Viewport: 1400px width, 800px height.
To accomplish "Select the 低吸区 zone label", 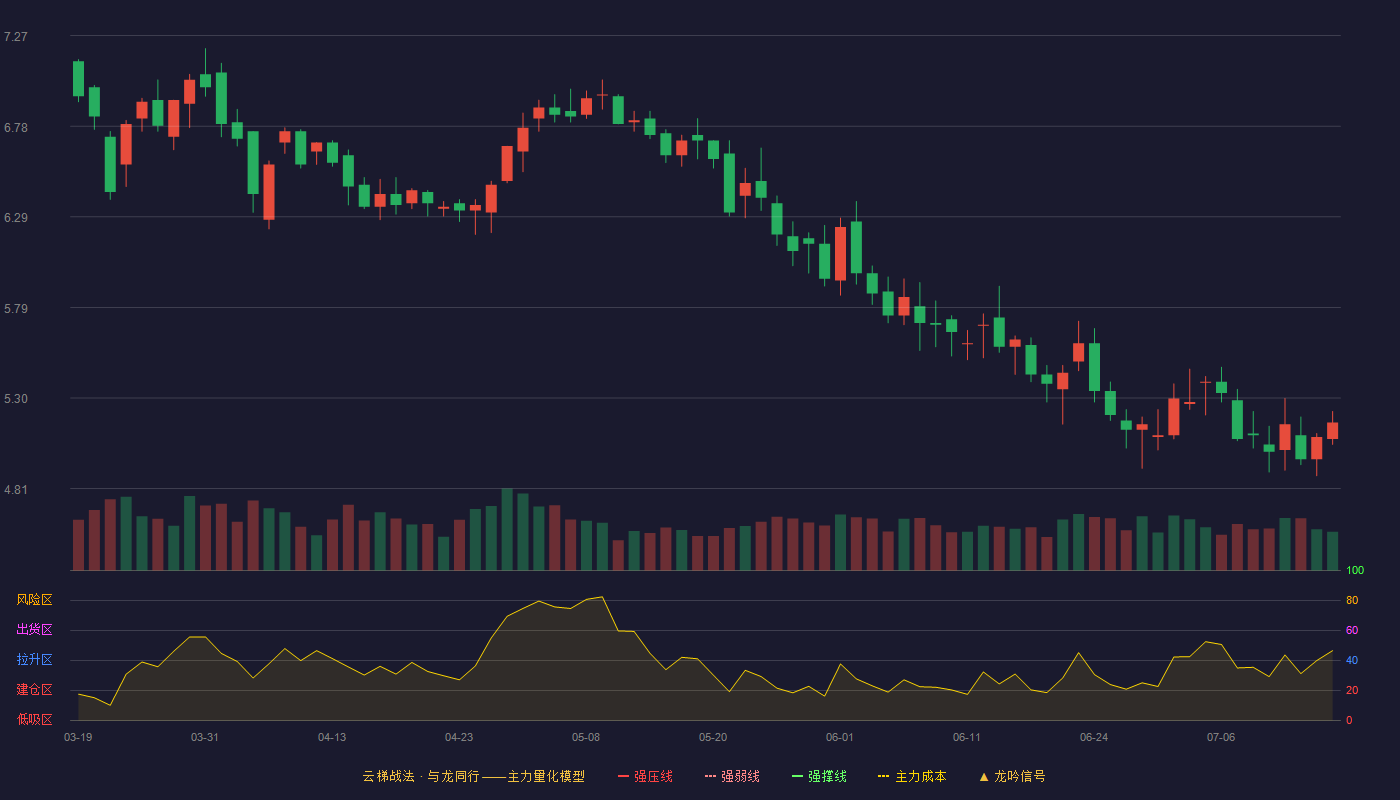I will [x=34, y=719].
